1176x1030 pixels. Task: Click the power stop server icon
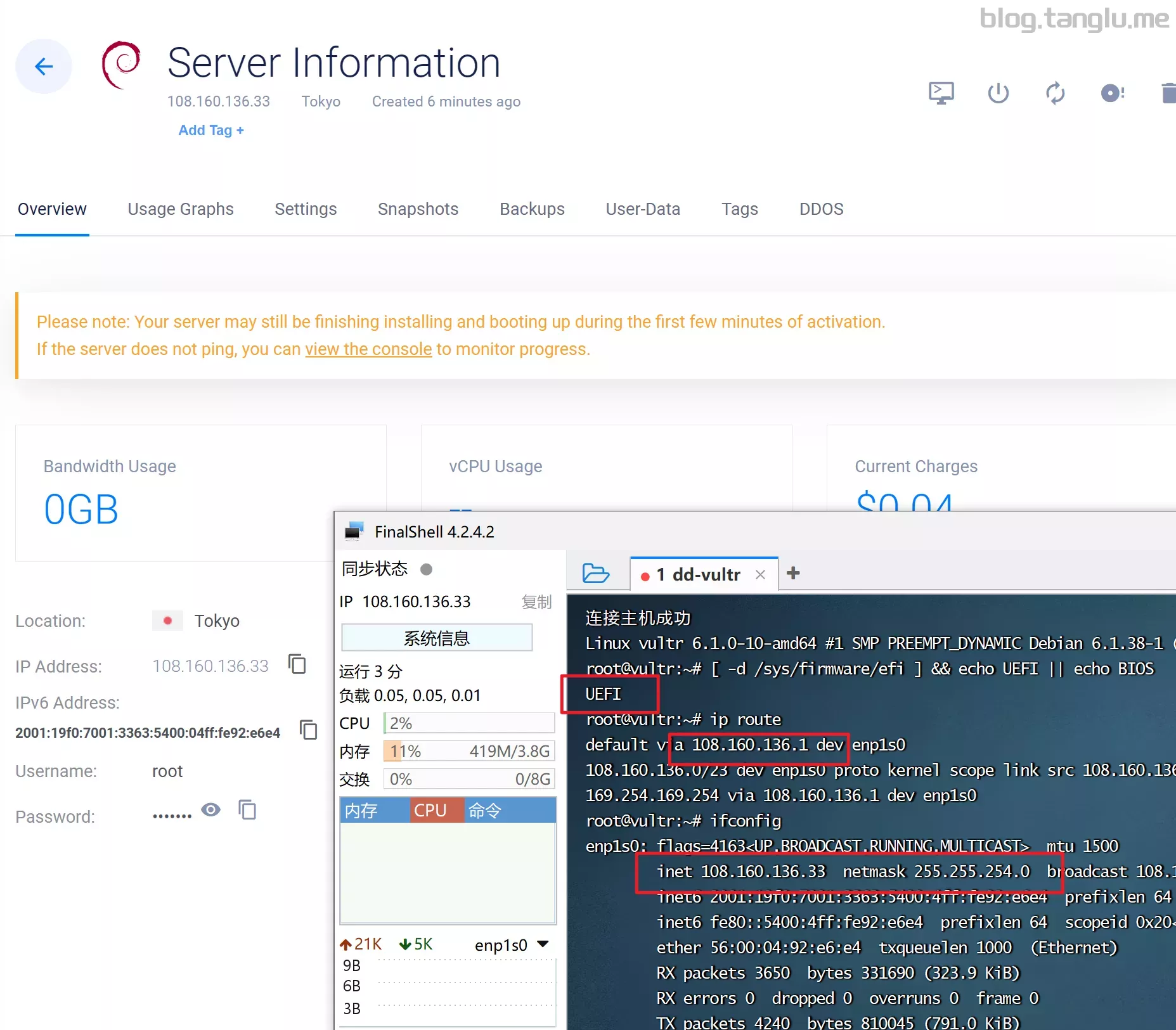[998, 93]
